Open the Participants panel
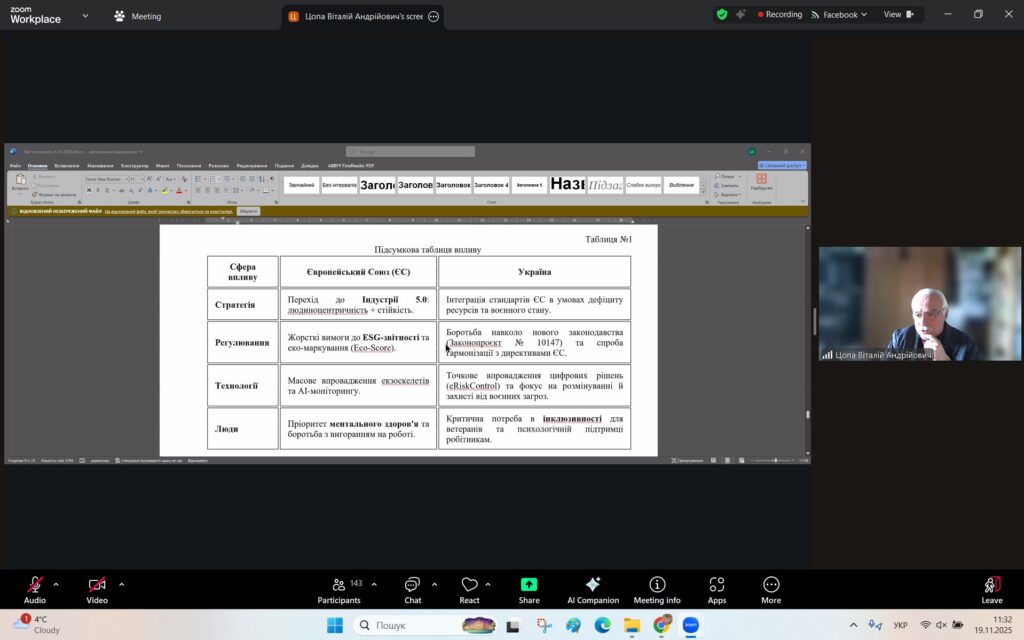Image resolution: width=1024 pixels, height=640 pixels. tap(339, 589)
